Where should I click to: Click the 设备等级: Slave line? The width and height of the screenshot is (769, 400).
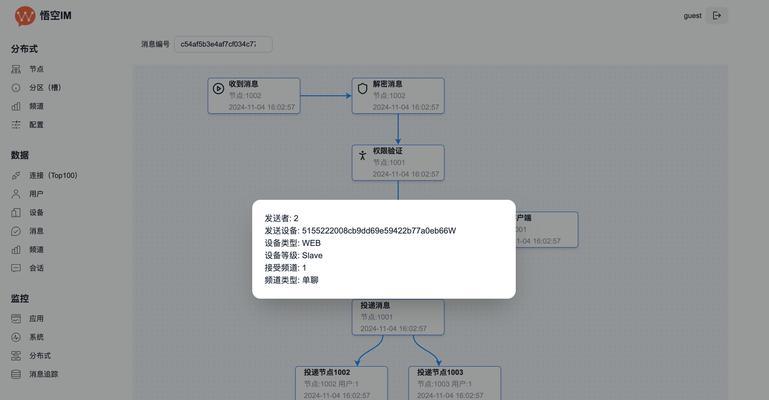coord(293,255)
